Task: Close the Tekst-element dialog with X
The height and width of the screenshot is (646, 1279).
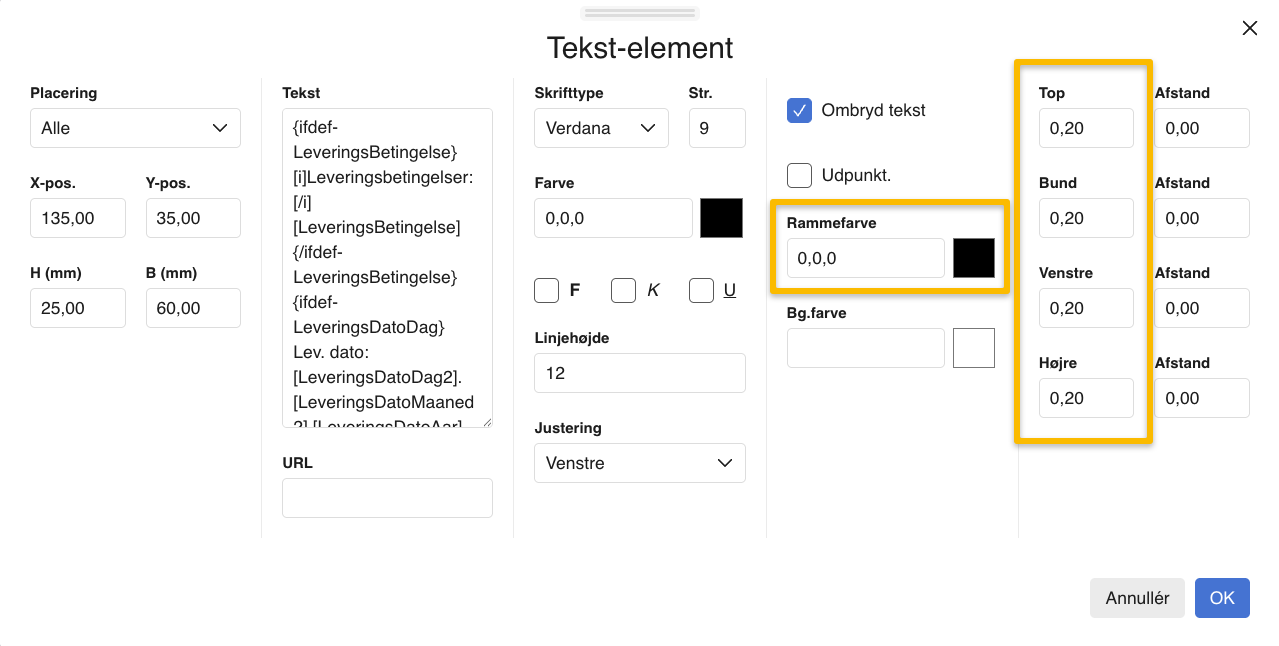Action: pyautogui.click(x=1249, y=29)
